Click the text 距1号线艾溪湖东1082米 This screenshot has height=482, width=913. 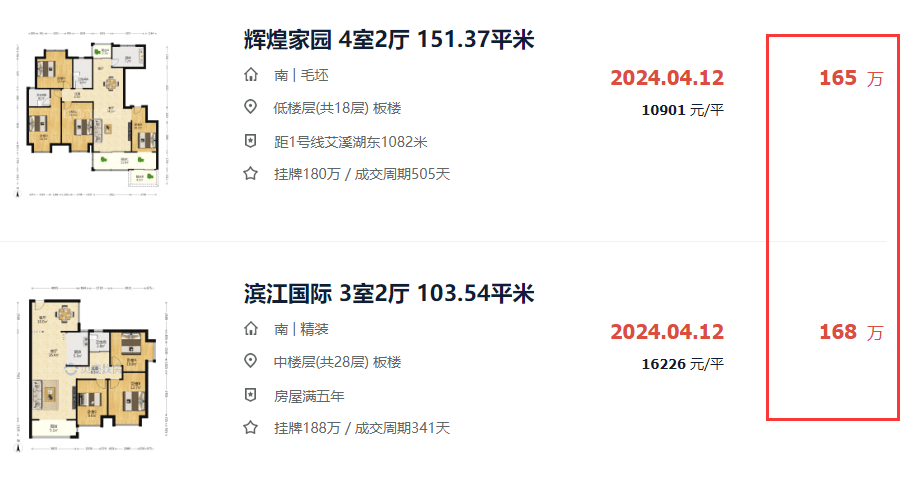[351, 142]
